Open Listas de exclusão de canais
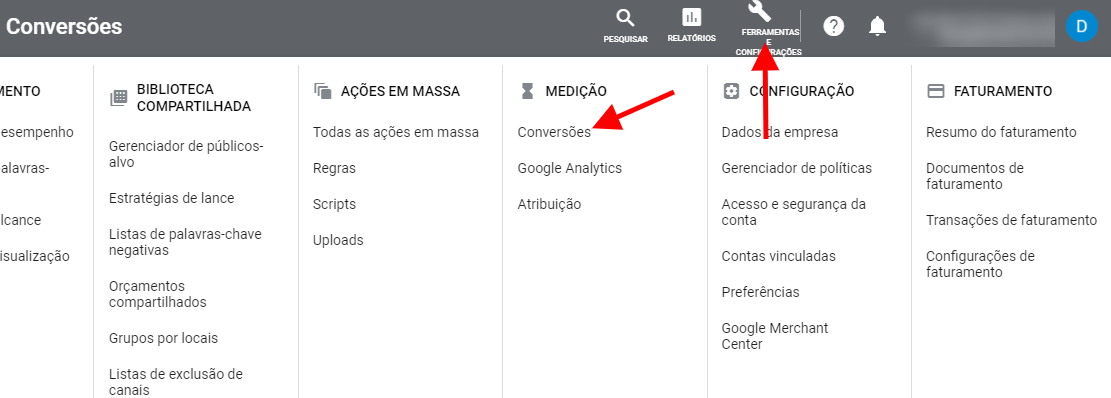The image size is (1111, 398). click(x=176, y=382)
